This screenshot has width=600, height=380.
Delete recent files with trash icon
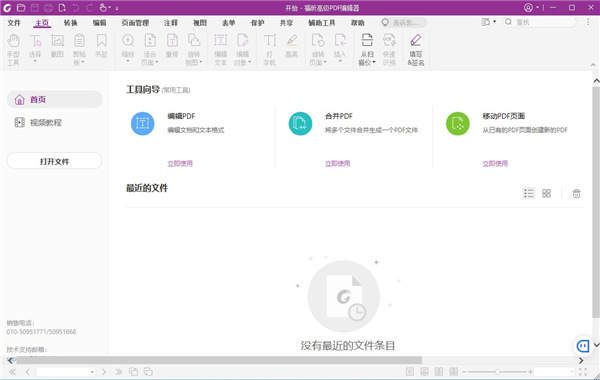point(576,193)
